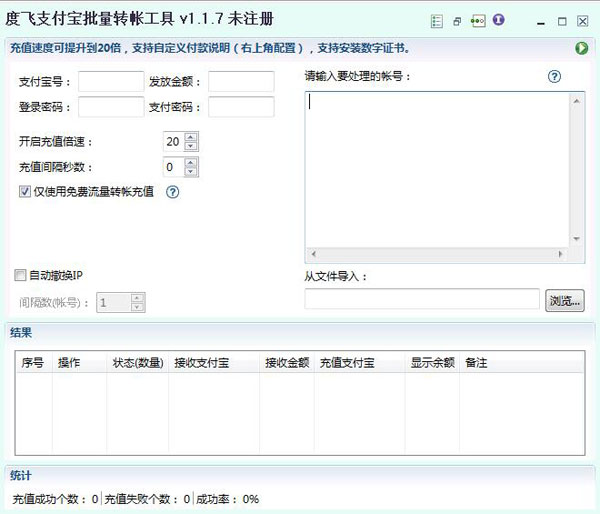Click the 充值间隔秒数 value field showing 0

click(x=174, y=167)
